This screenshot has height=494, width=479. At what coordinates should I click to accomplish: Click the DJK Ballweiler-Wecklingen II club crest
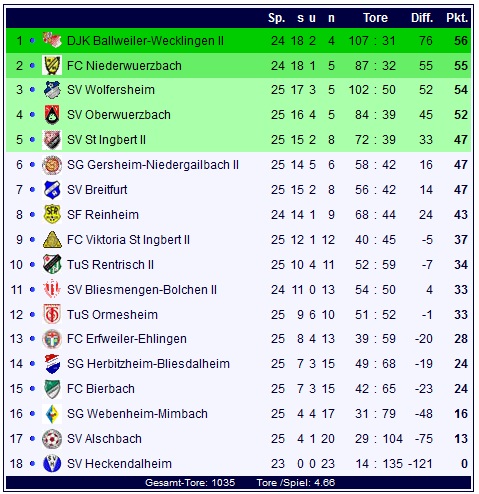pos(52,40)
